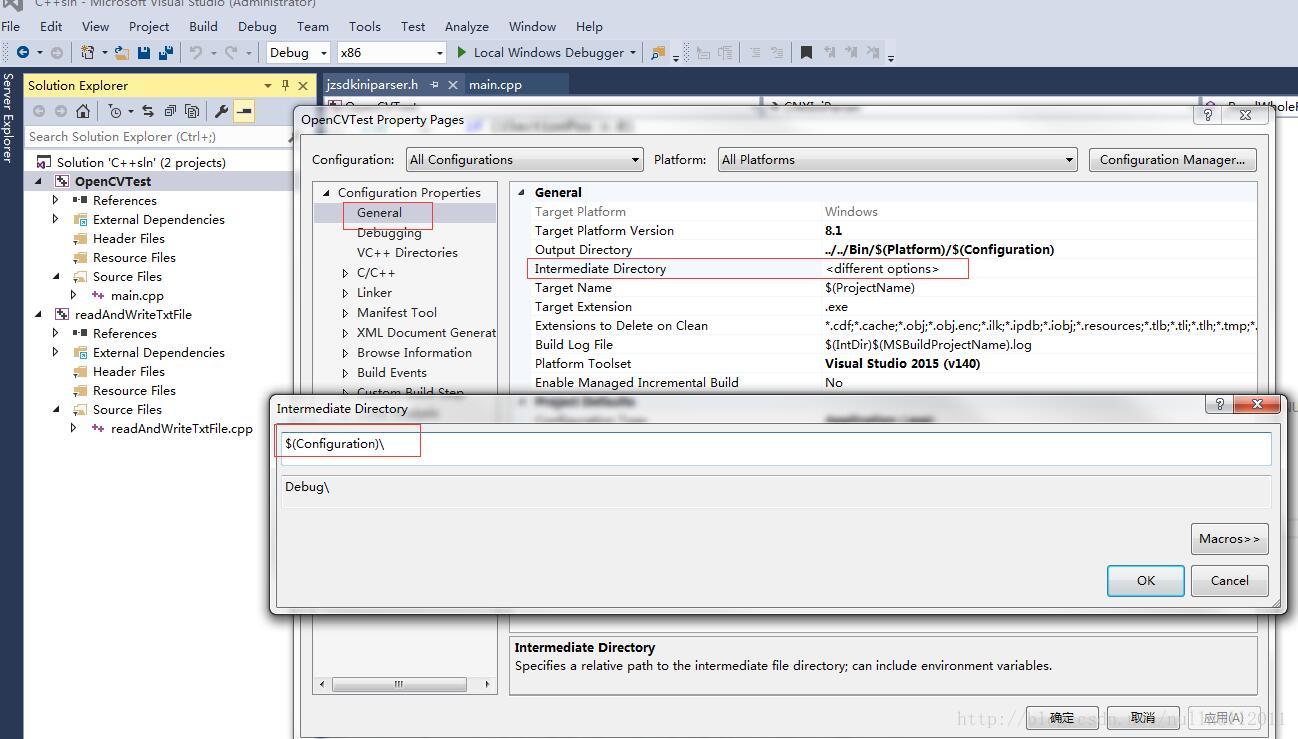Click Show All Files icon
Screen dimensions: 1298x739
click(x=192, y=111)
